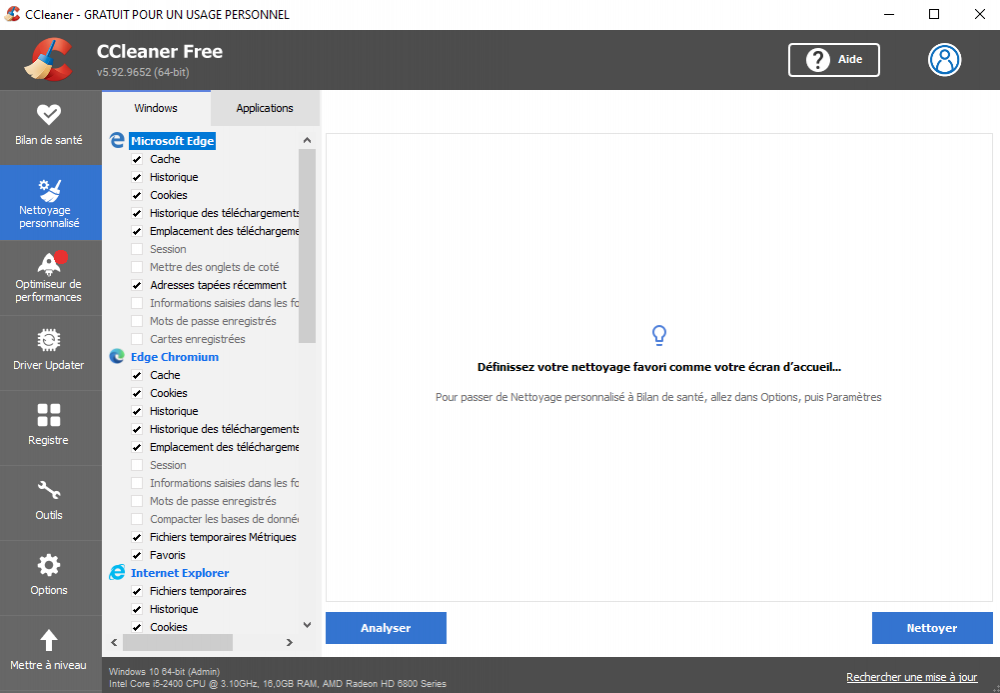Check Mots de passe enregistrés under Edge Chromium
1000x693 pixels.
[x=137, y=501]
